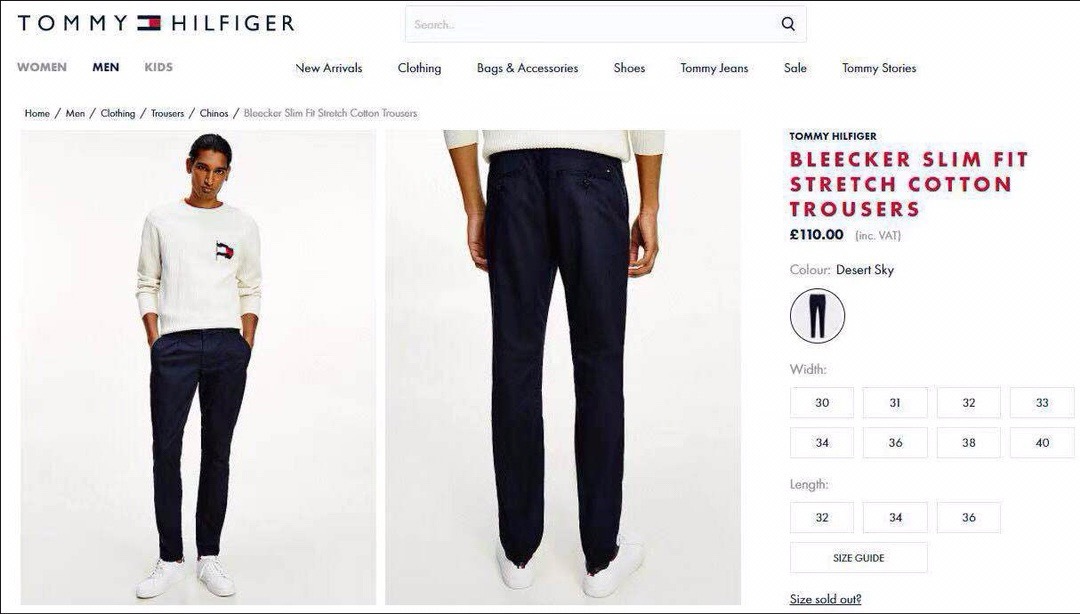Viewport: 1080px width, 614px height.
Task: Open the 'Size sold out?' link
Action: (825, 599)
